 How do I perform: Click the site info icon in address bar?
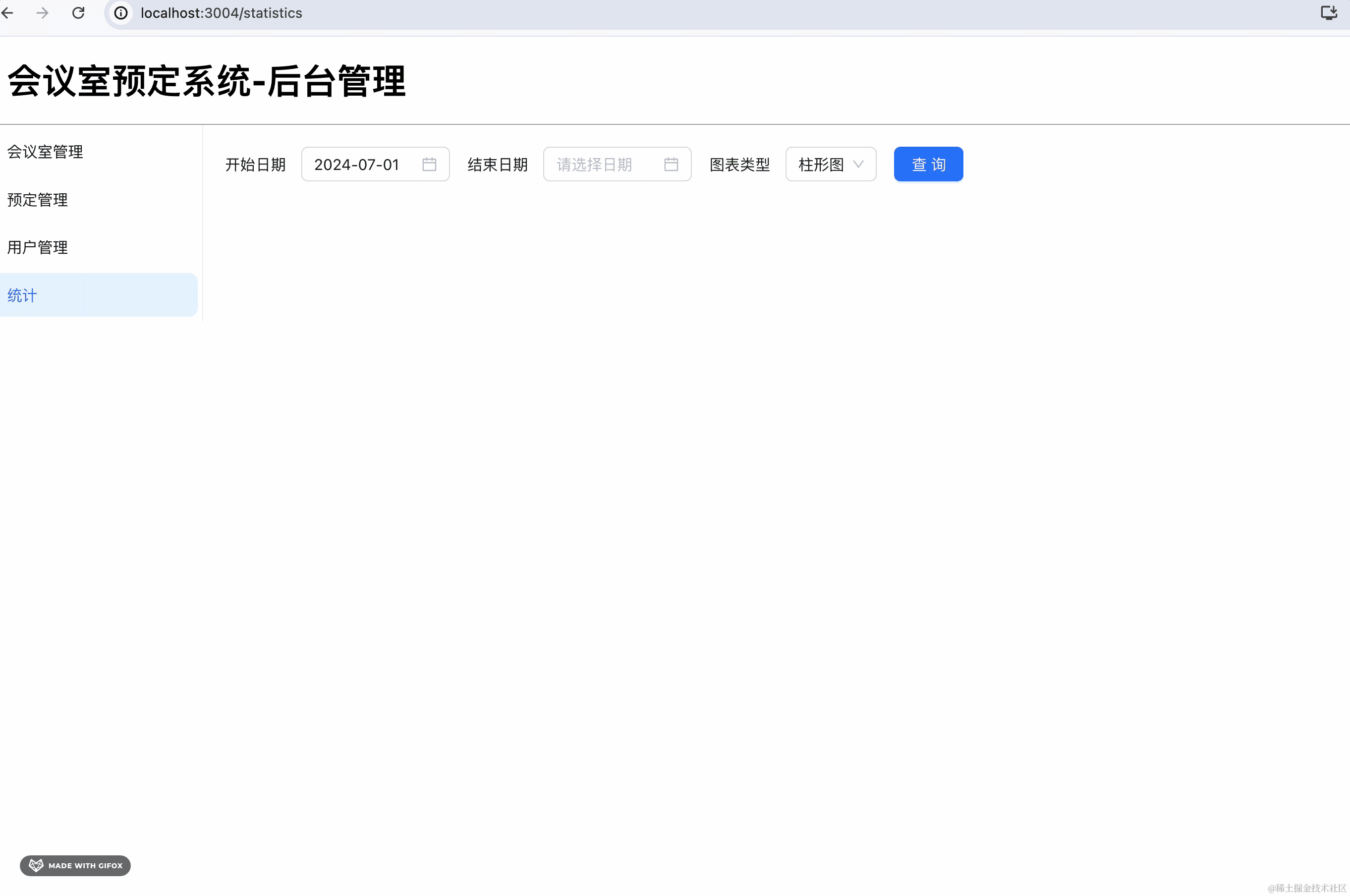pos(120,12)
